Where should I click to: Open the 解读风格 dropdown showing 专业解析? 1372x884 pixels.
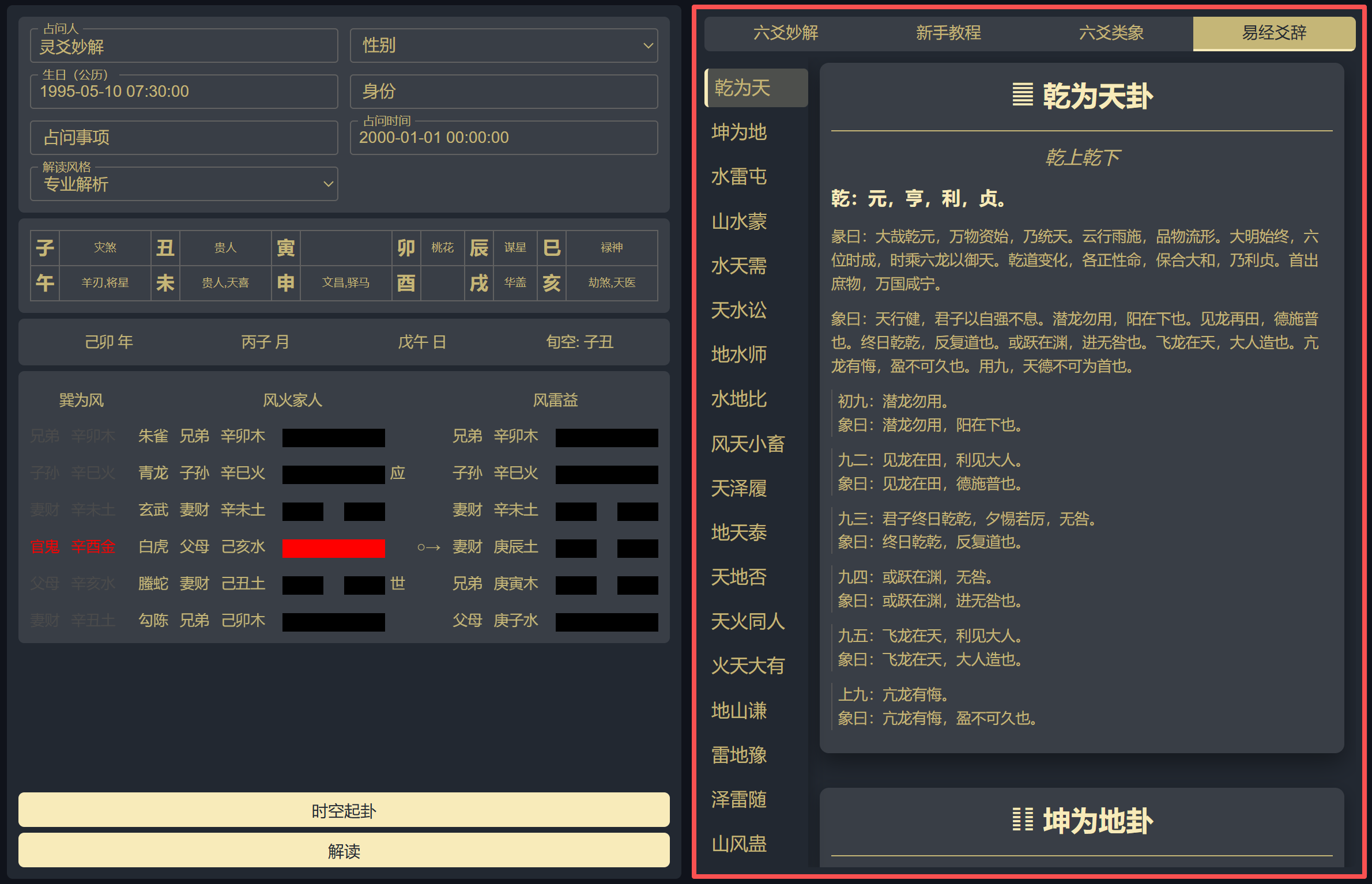183,184
